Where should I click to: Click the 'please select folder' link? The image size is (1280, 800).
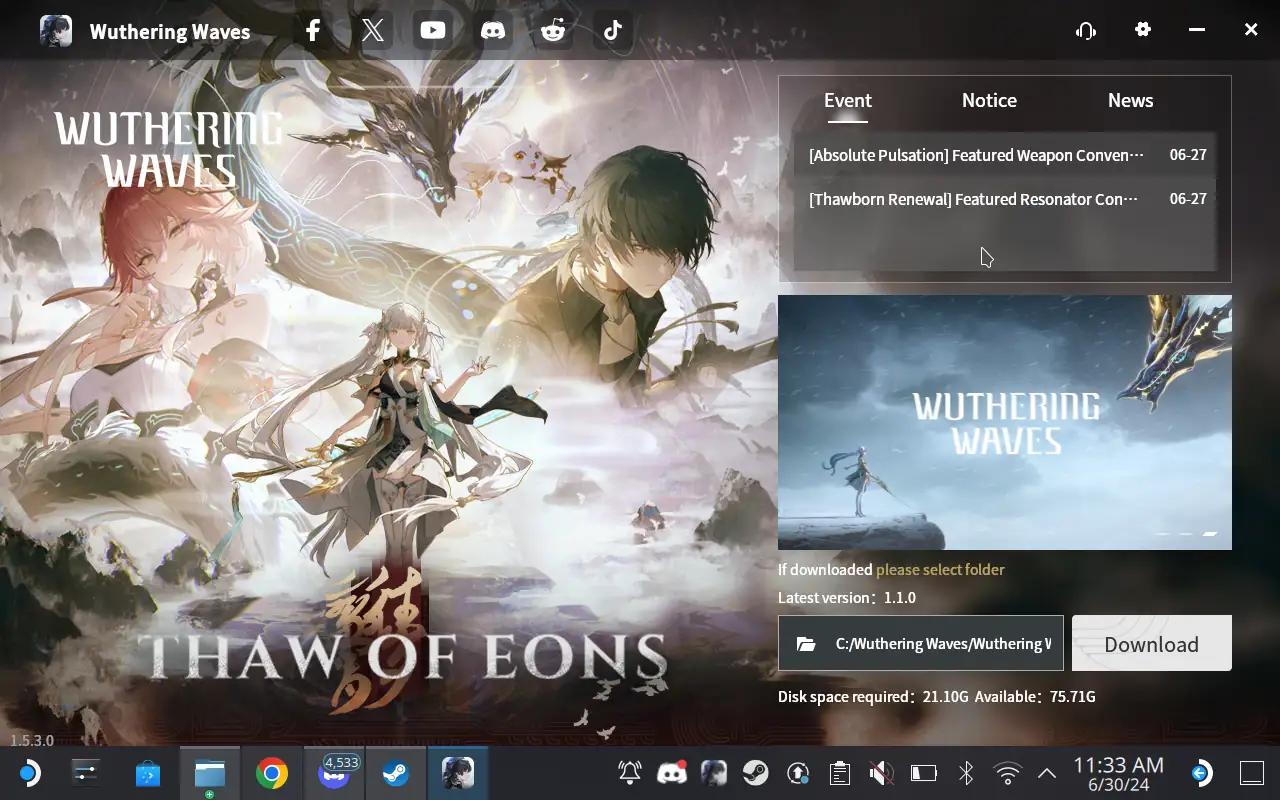(x=940, y=570)
